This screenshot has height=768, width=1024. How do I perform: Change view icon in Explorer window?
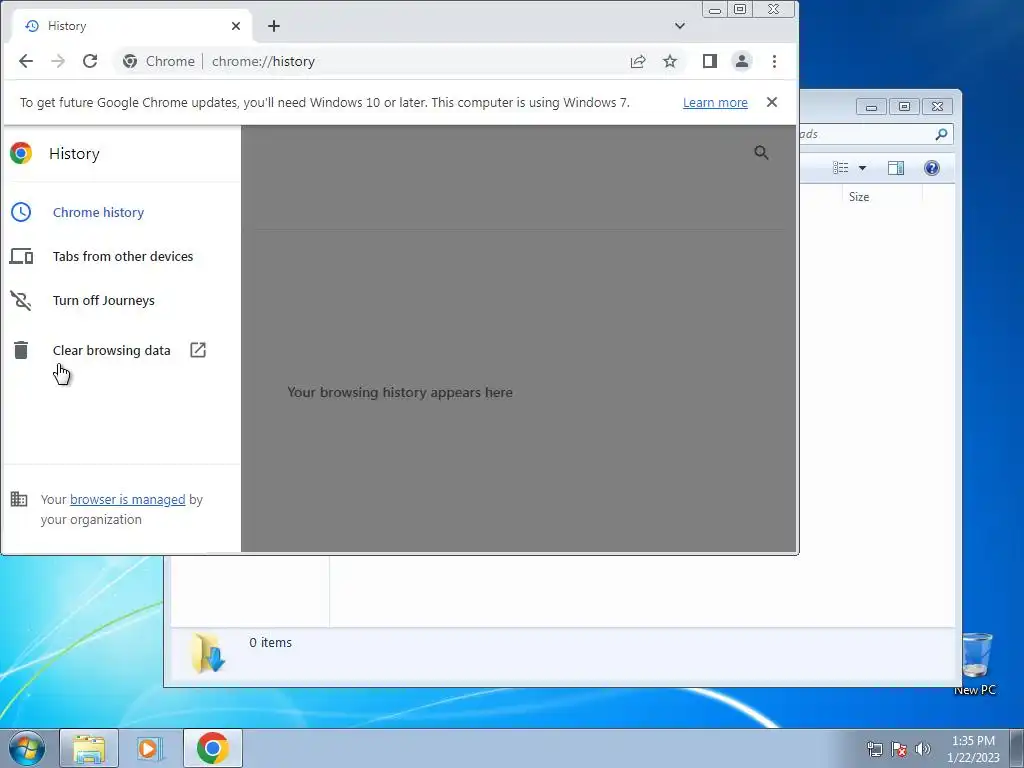click(840, 168)
